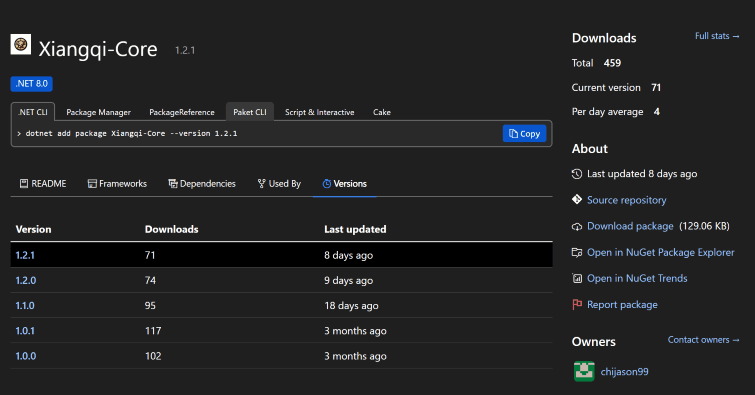The height and width of the screenshot is (395, 755).
Task: Click the NuGet Trends chart icon
Action: coord(577,278)
